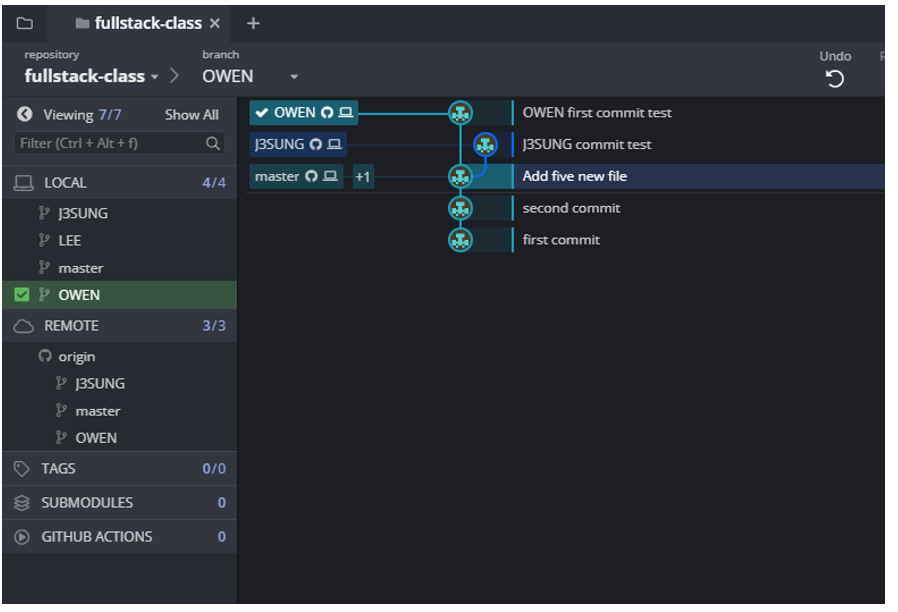
Task: Collapse the REMOTE section
Action: [x=119, y=326]
